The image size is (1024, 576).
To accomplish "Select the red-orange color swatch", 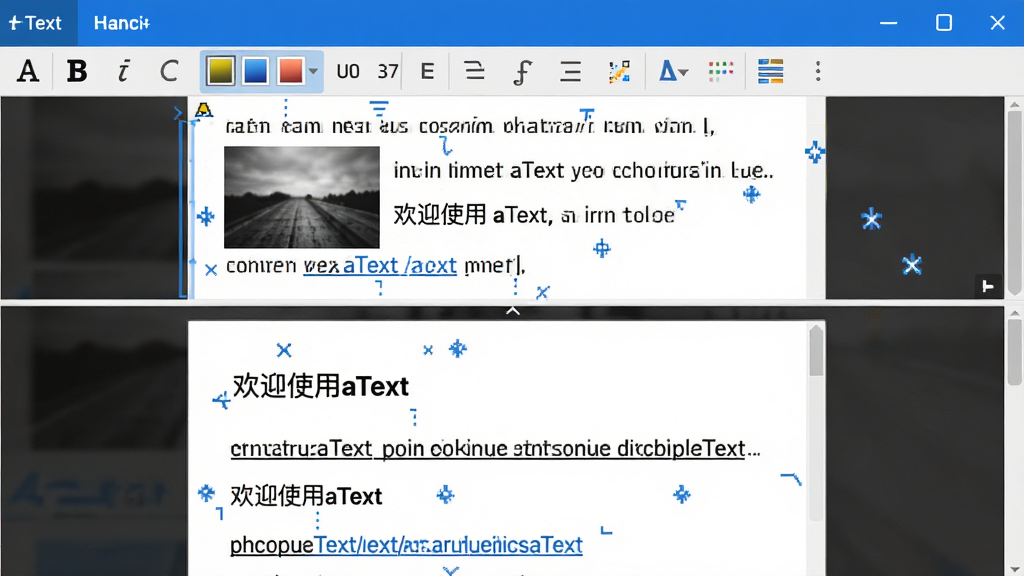I will click(x=290, y=71).
